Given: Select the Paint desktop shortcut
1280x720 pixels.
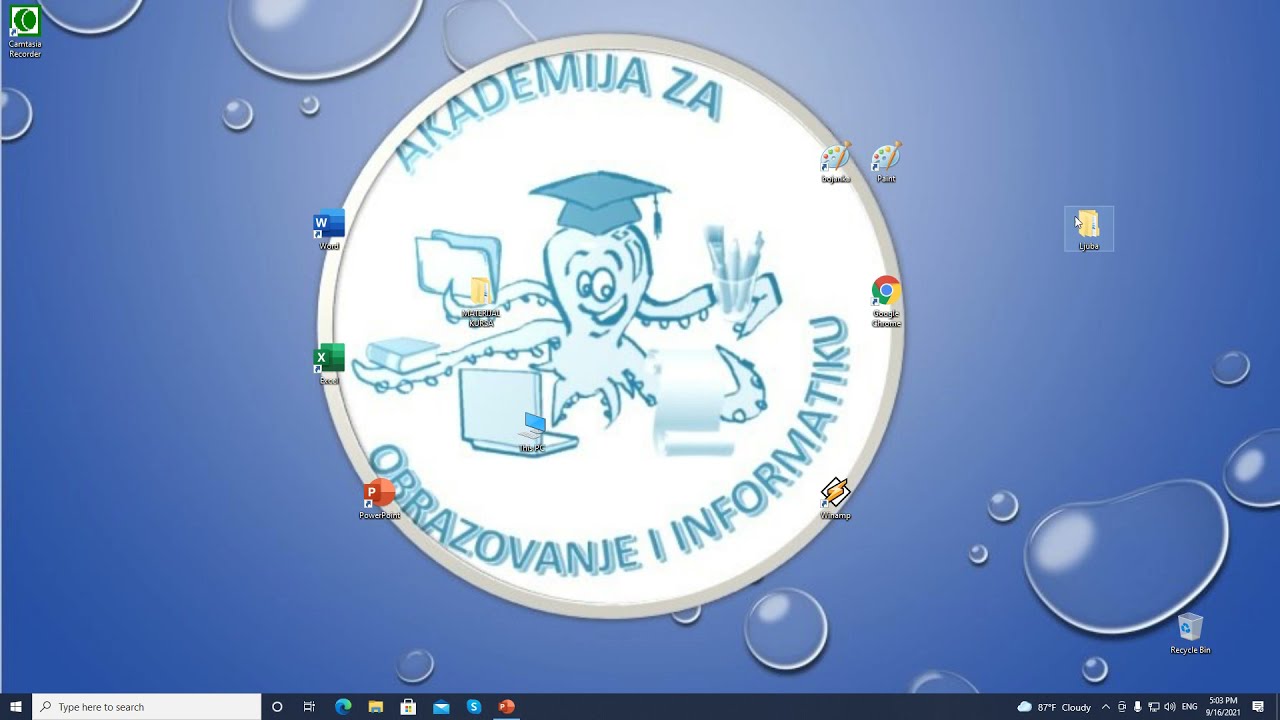Looking at the screenshot, I should pos(886,163).
